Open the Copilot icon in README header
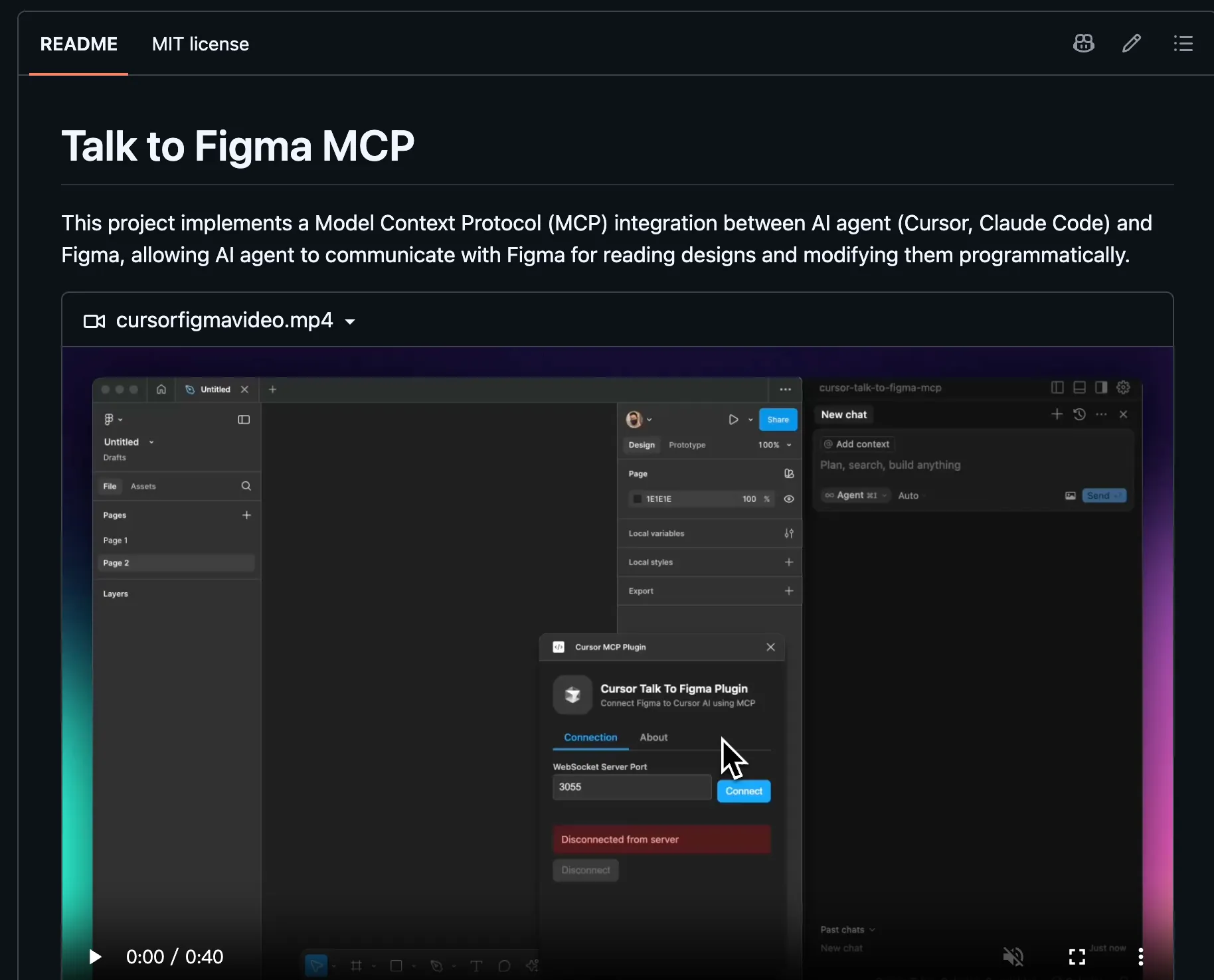Image resolution: width=1214 pixels, height=980 pixels. click(1084, 44)
